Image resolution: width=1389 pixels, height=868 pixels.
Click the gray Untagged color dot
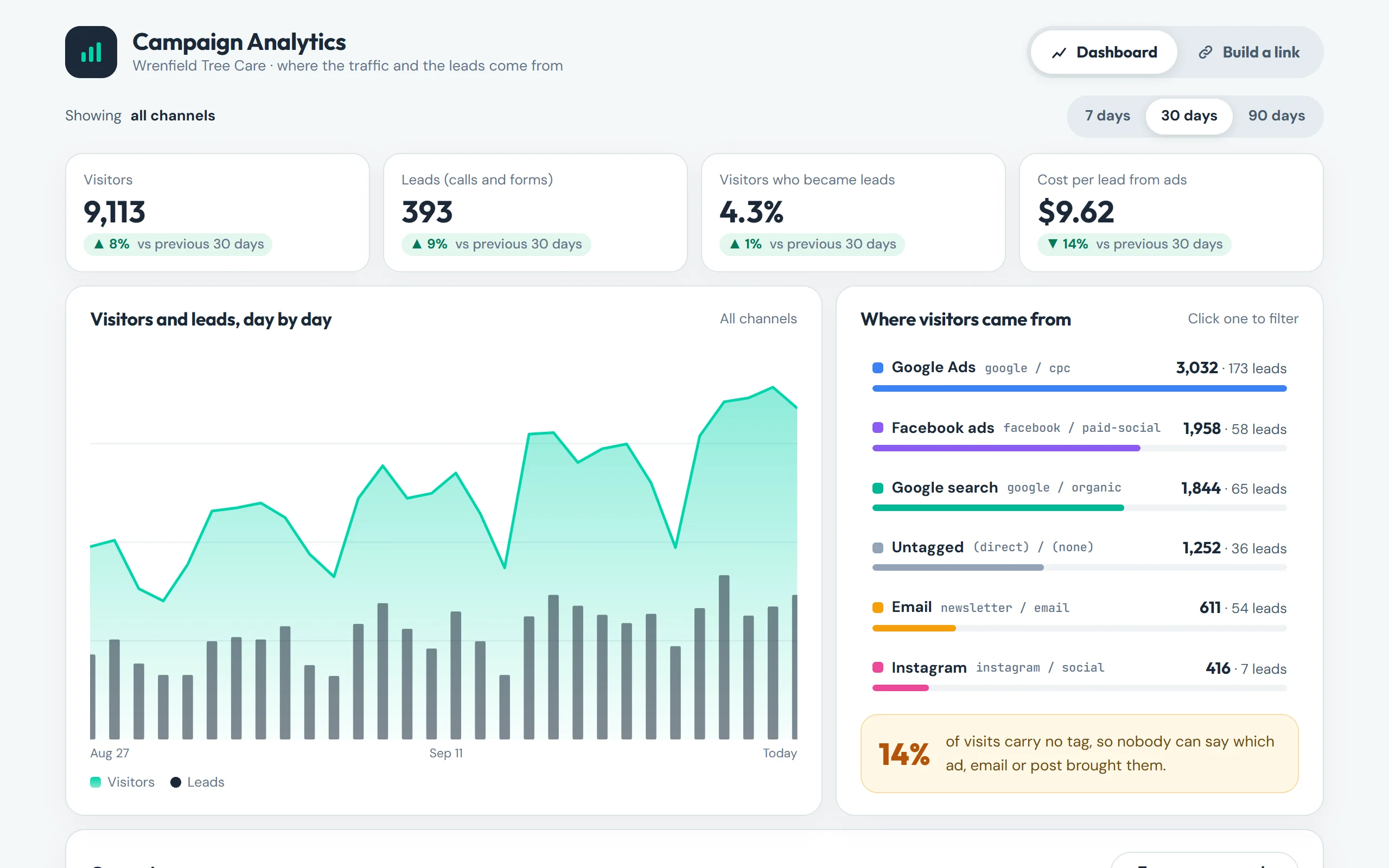pos(877,548)
